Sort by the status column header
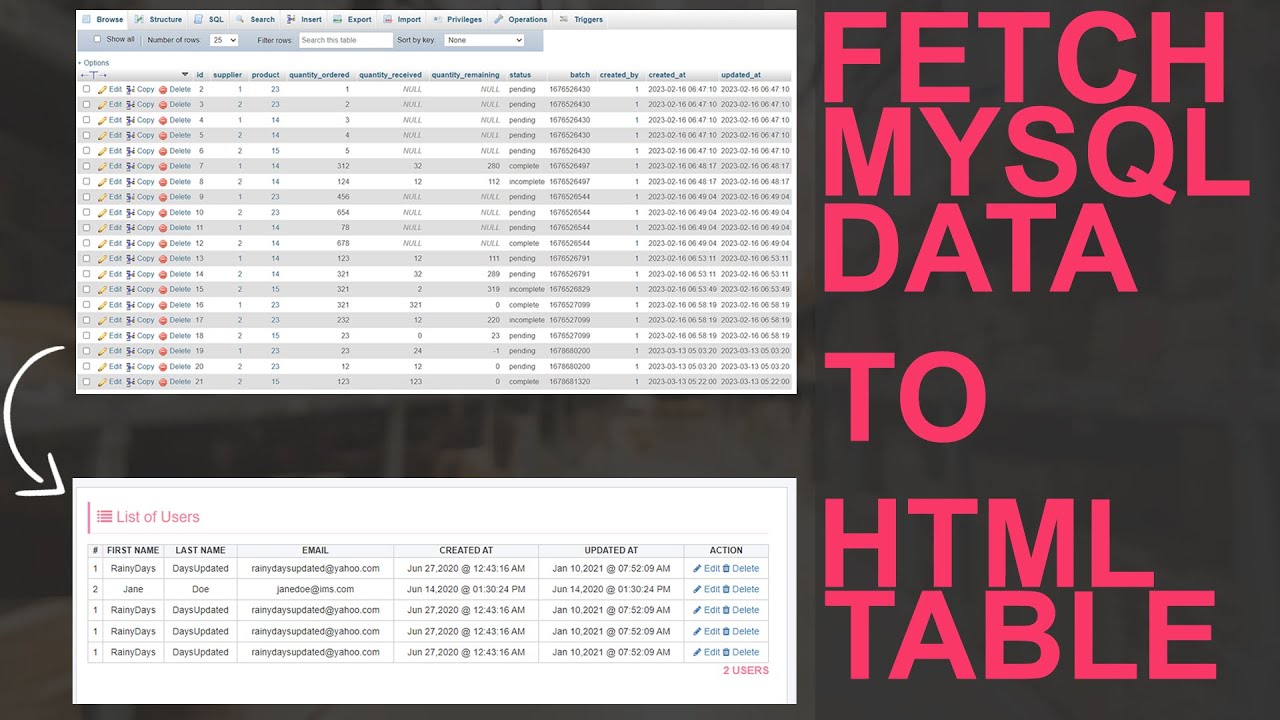 click(x=520, y=75)
